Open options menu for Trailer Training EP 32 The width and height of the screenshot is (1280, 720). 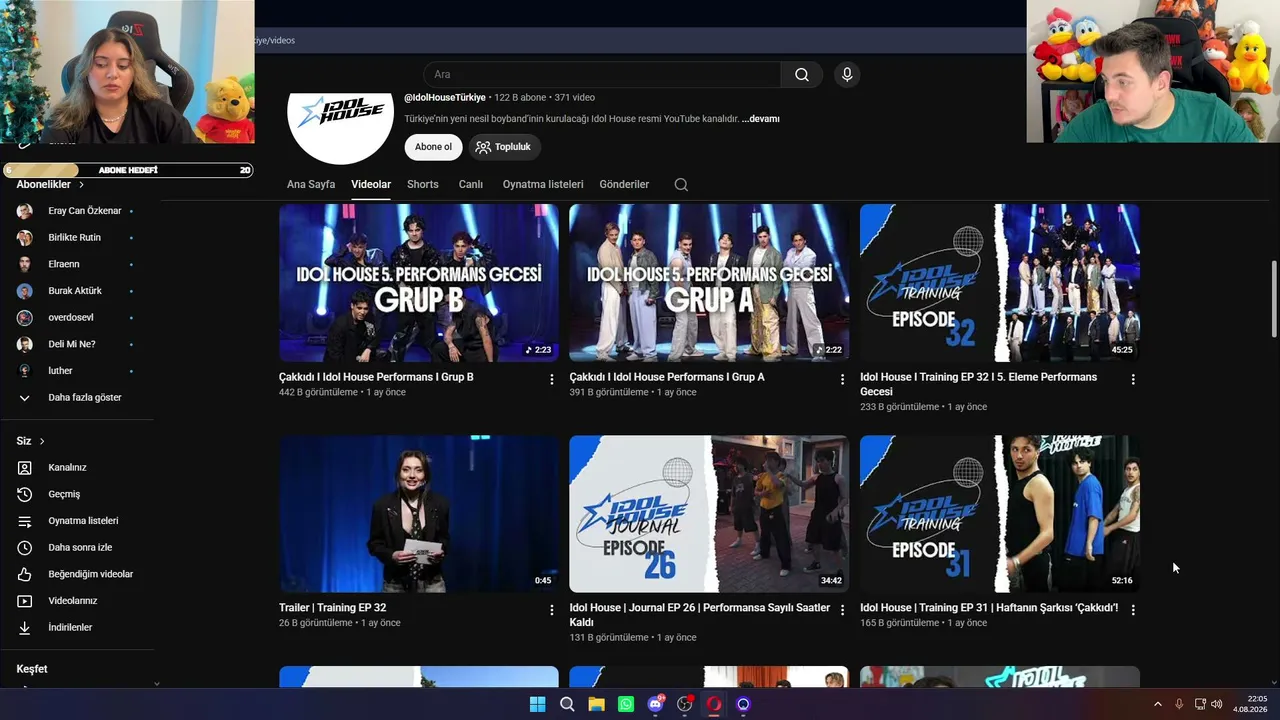pos(552,610)
